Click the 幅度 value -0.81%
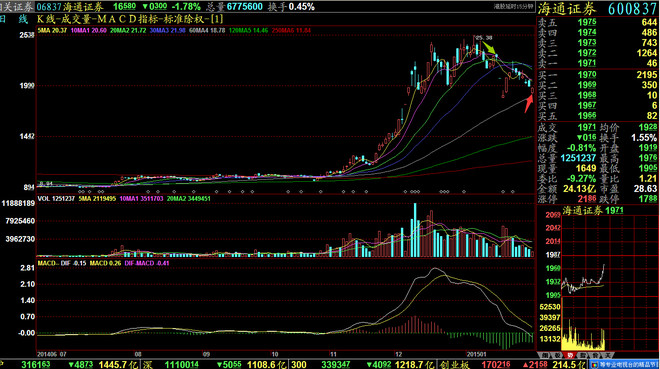Viewport: 660px width, 369px height. tap(581, 148)
